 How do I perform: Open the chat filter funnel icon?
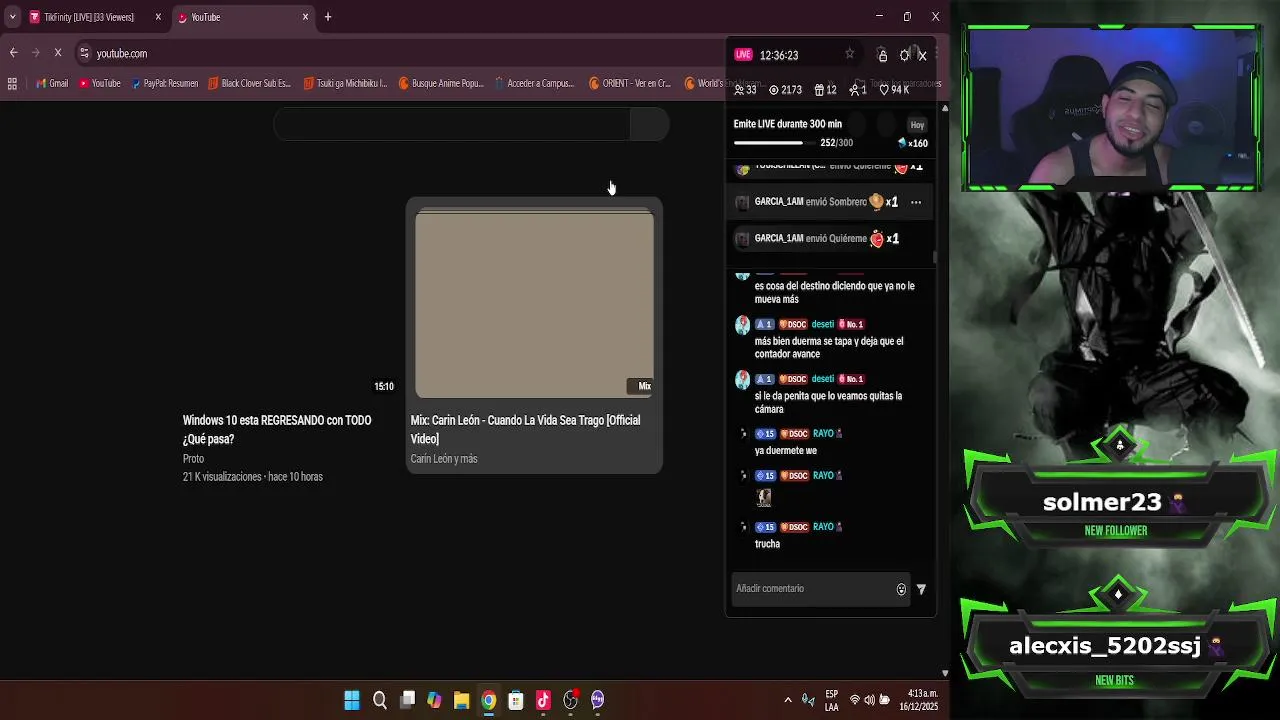click(921, 589)
